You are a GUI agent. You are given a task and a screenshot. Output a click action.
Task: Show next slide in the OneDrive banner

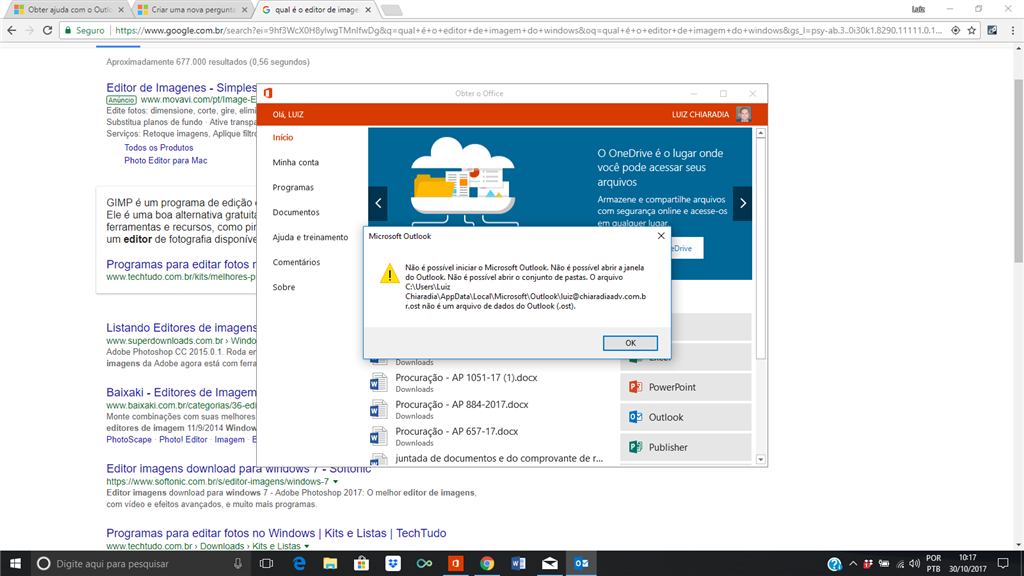[x=743, y=203]
